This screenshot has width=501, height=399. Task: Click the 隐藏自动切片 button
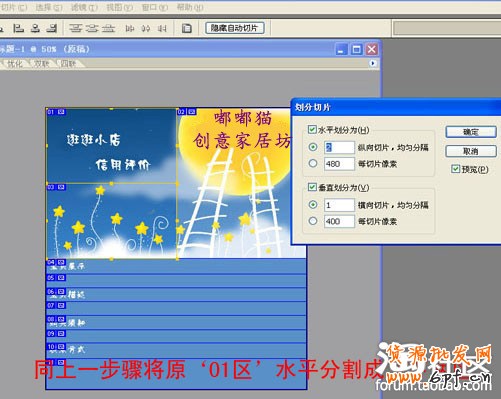click(x=235, y=28)
